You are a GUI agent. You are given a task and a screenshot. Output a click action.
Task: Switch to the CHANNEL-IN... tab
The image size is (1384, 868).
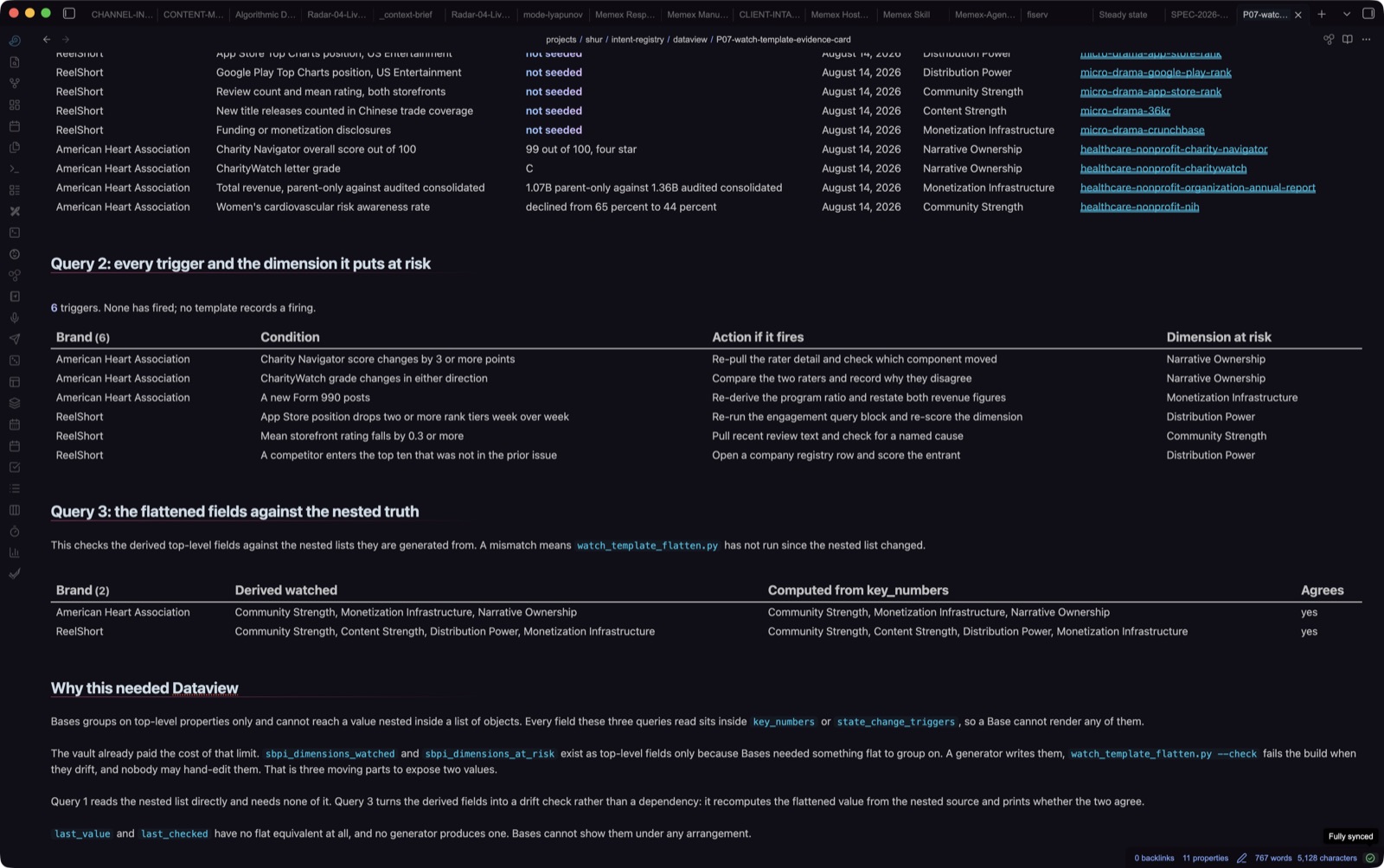pos(121,15)
